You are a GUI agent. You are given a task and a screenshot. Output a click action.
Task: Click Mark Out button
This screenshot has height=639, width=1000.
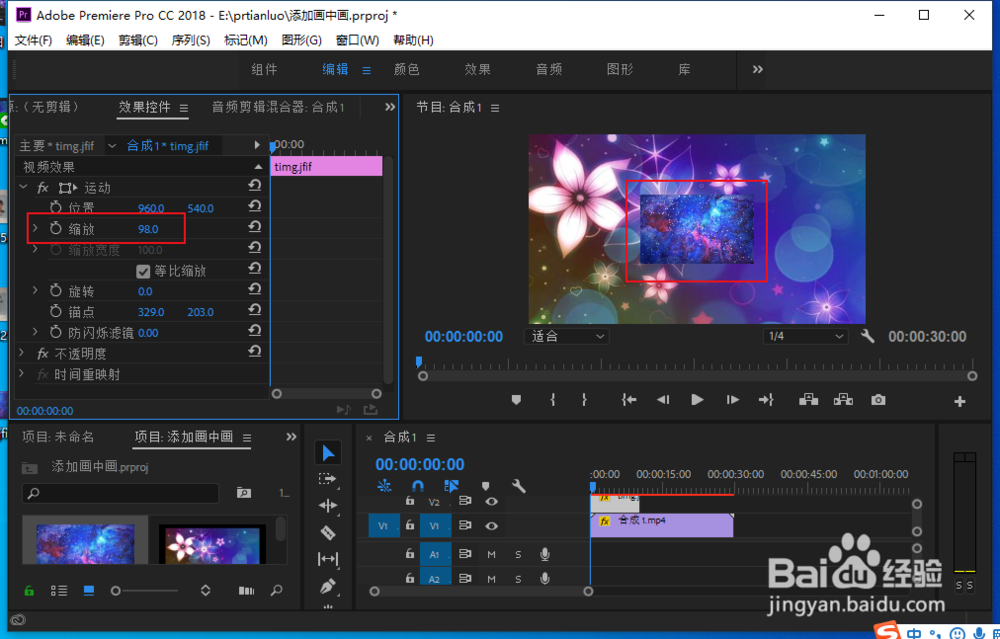pos(584,400)
